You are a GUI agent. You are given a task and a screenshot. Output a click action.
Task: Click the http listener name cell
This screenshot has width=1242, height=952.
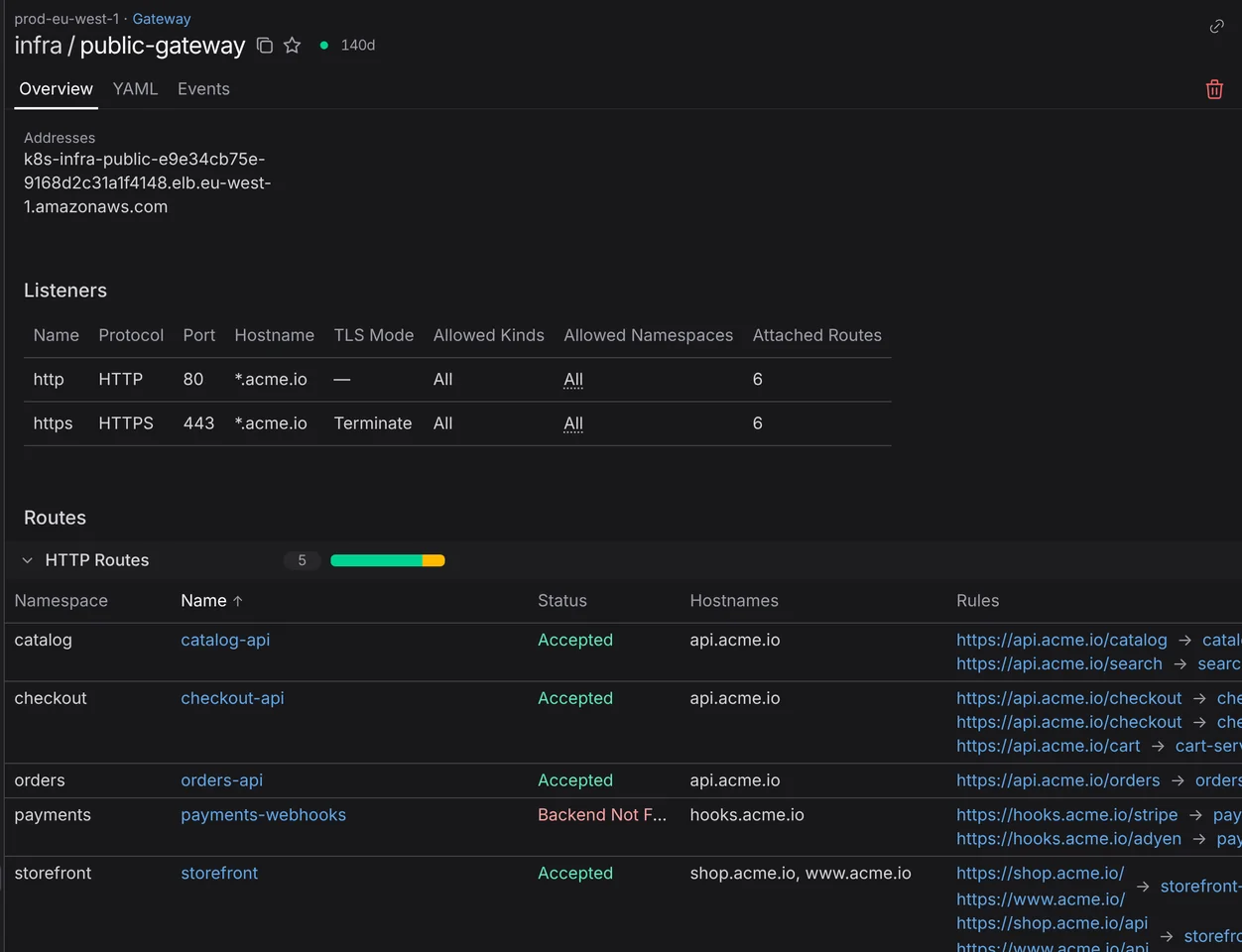[x=49, y=380]
